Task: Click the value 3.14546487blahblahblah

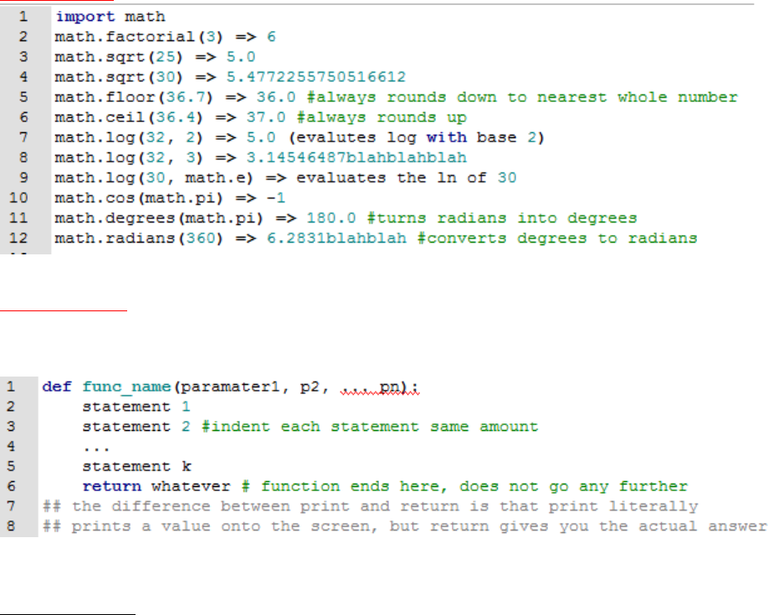Action: tap(356, 158)
